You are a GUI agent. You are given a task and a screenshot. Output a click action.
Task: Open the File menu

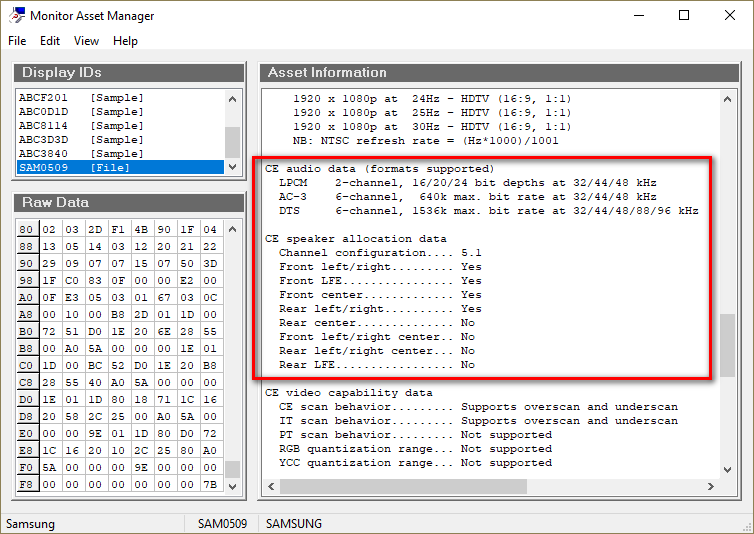click(17, 41)
